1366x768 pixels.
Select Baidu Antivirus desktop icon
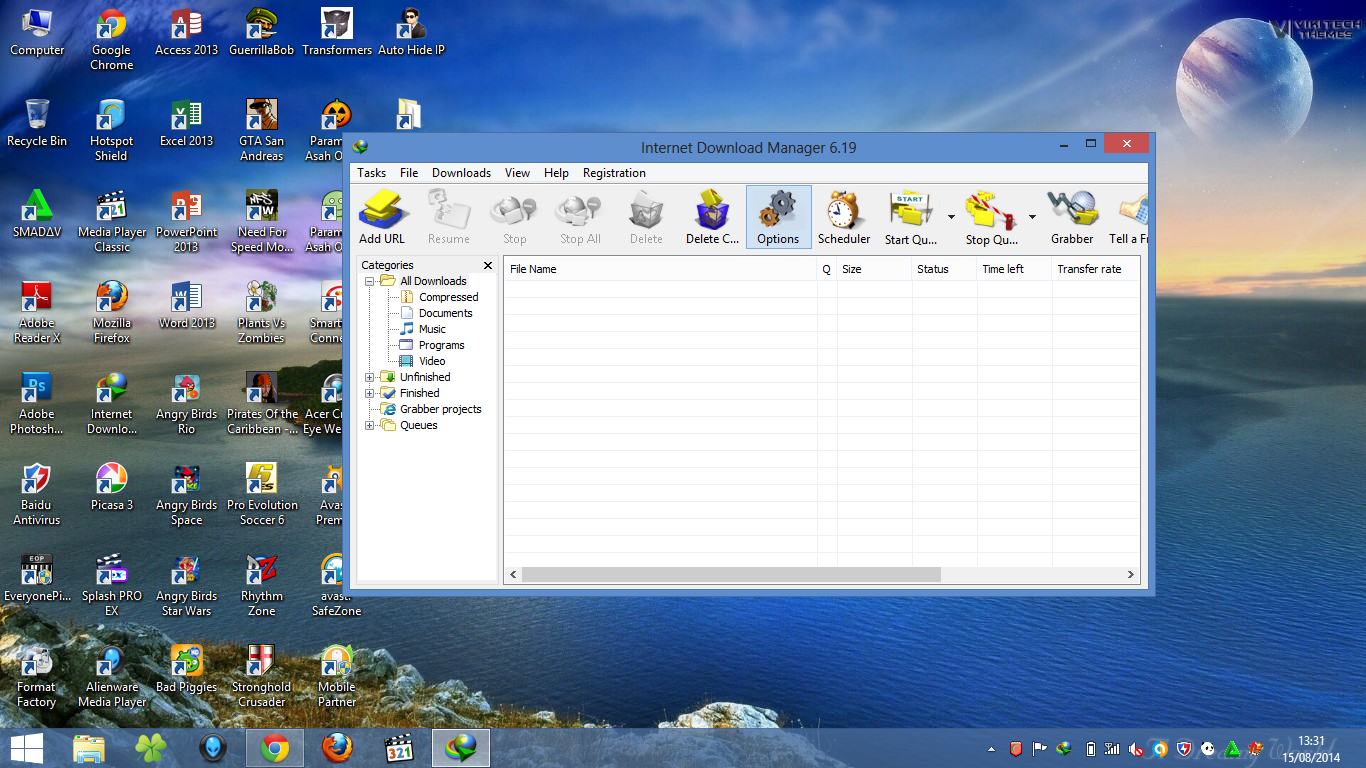pyautogui.click(x=37, y=493)
